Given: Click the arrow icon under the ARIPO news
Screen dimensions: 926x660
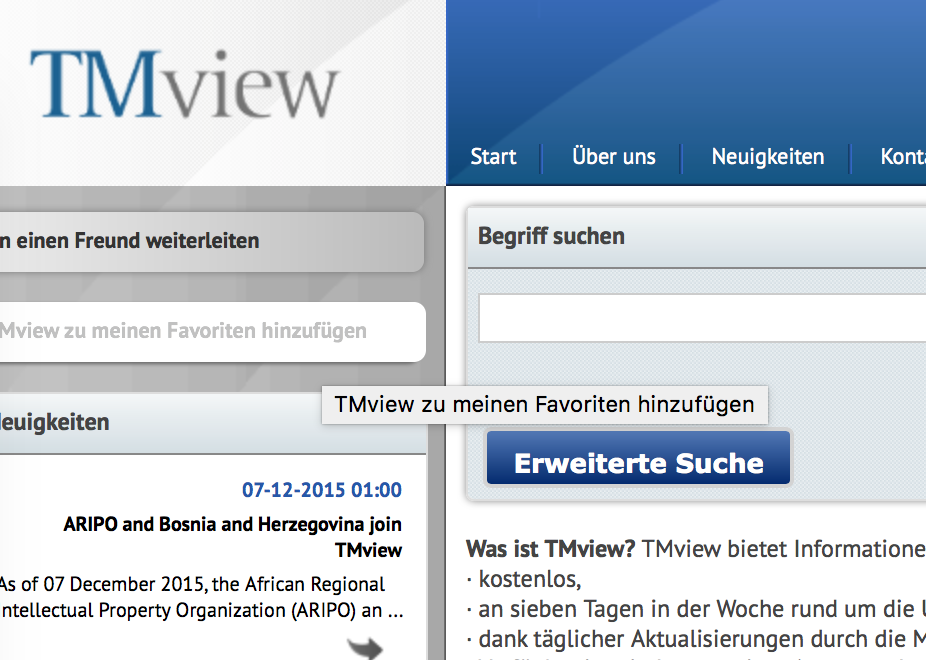Looking at the screenshot, I should coord(365,648).
